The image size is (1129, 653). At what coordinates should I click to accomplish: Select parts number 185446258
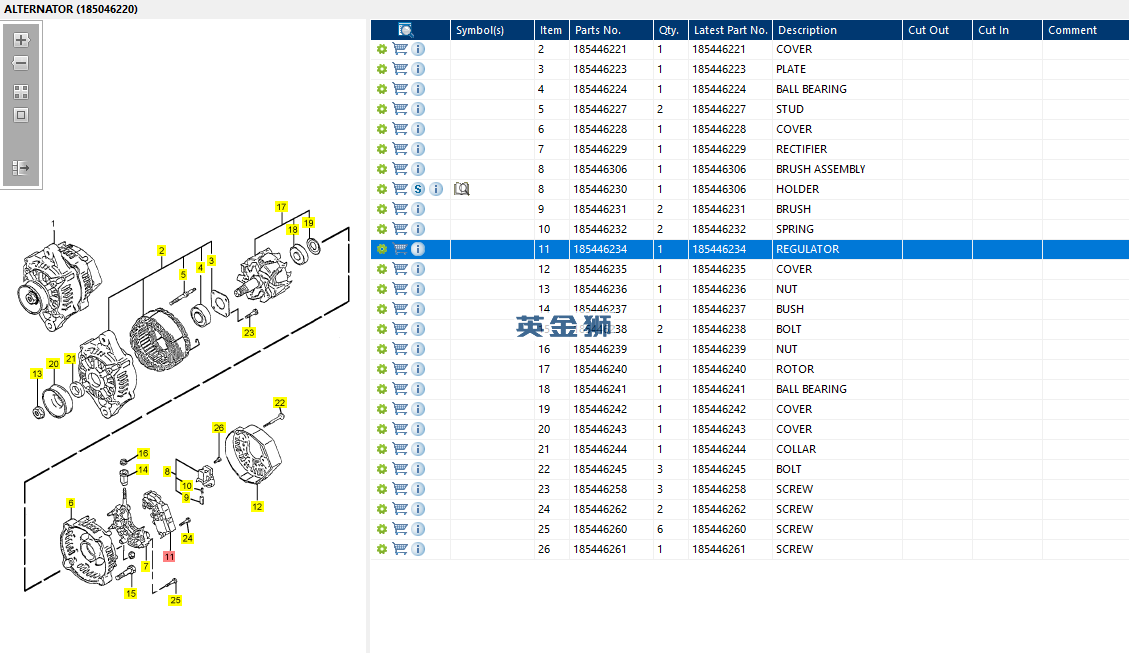click(x=600, y=489)
